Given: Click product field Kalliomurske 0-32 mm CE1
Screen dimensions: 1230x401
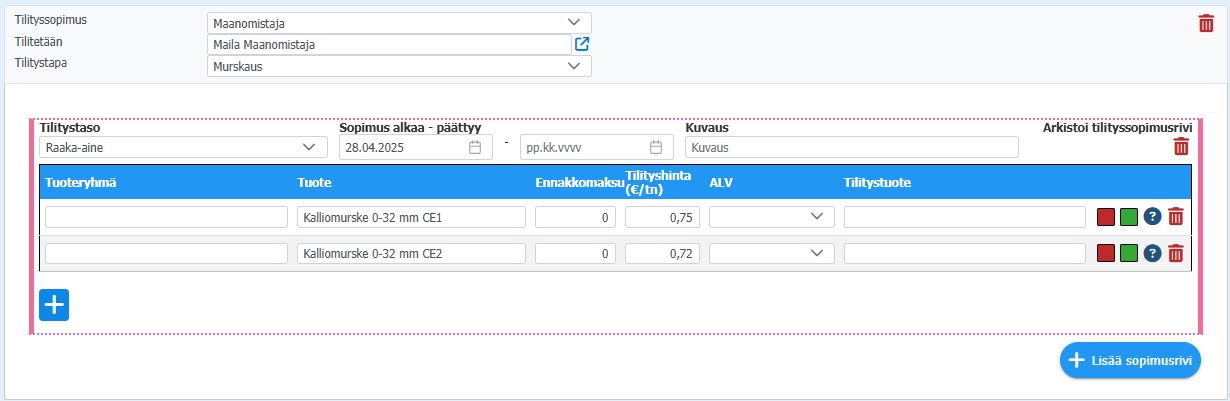Looking at the screenshot, I should pos(411,217).
